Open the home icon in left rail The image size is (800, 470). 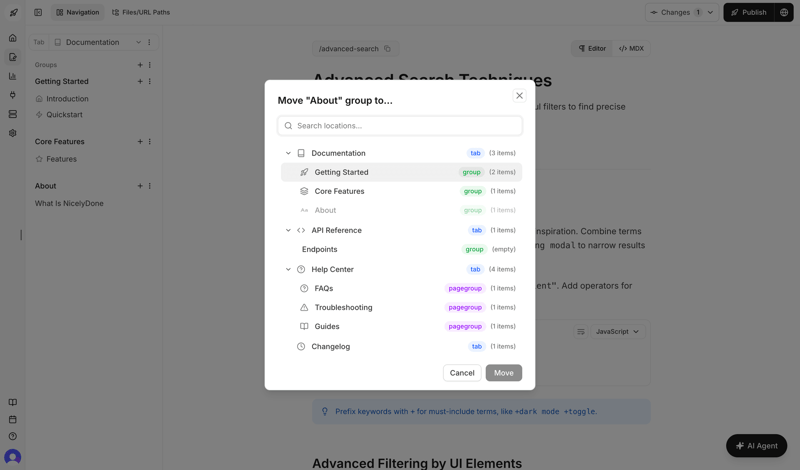tap(13, 38)
